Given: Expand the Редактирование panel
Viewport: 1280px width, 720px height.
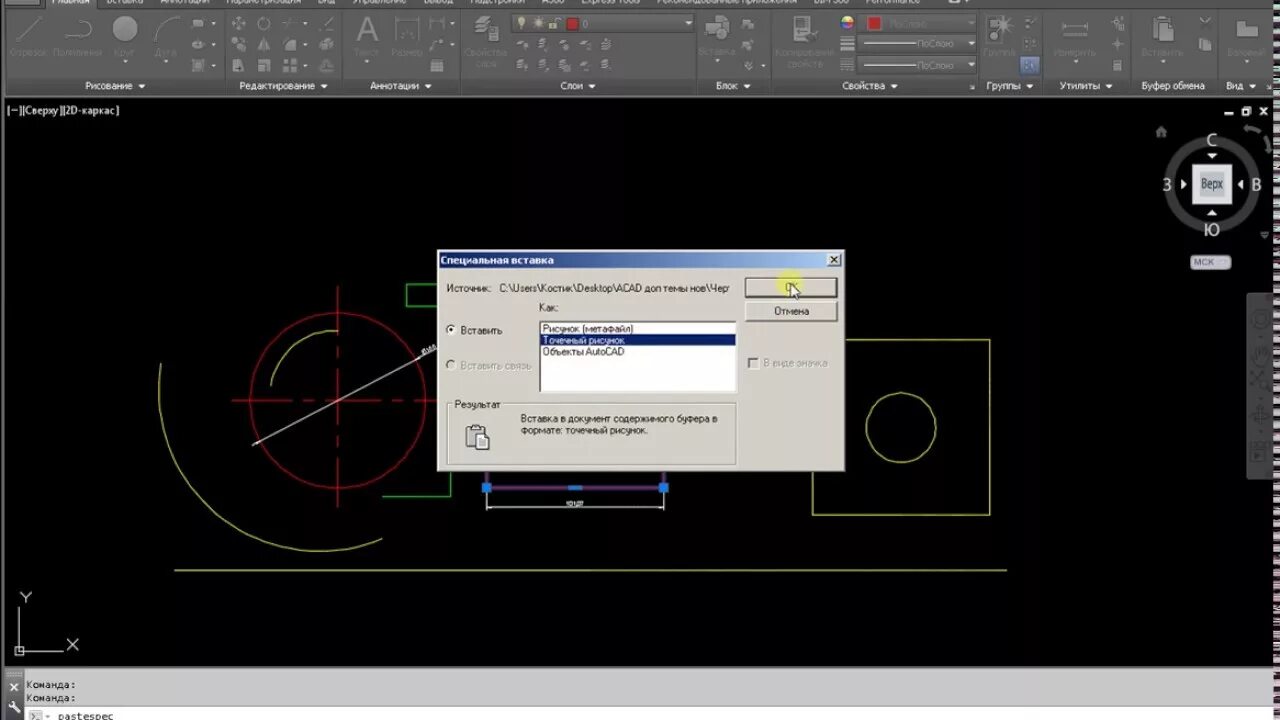Looking at the screenshot, I should (284, 86).
